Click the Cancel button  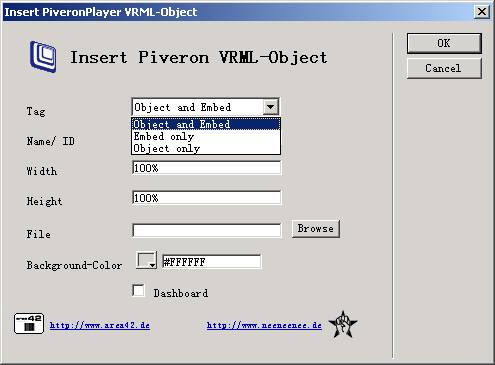tap(444, 68)
